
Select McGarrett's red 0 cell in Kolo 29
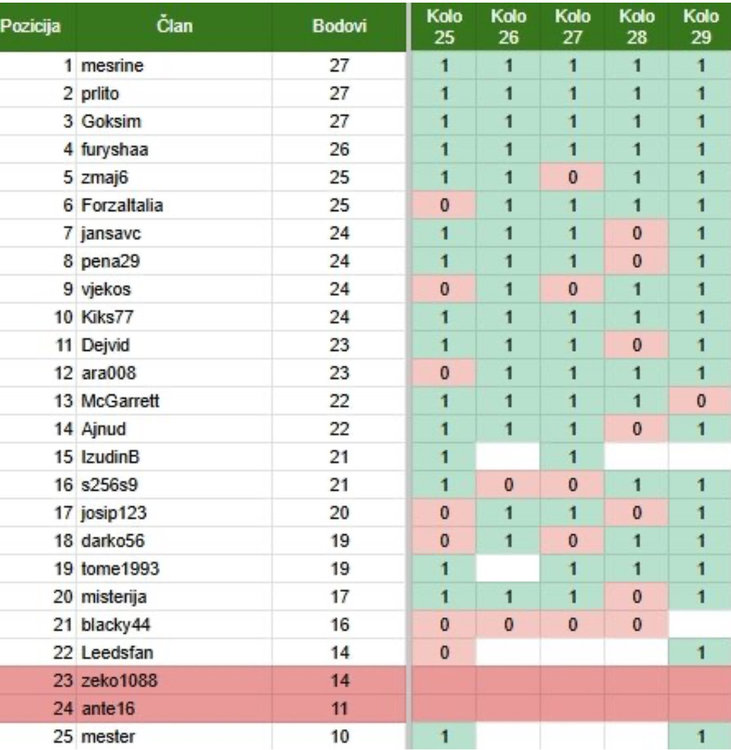click(x=700, y=401)
